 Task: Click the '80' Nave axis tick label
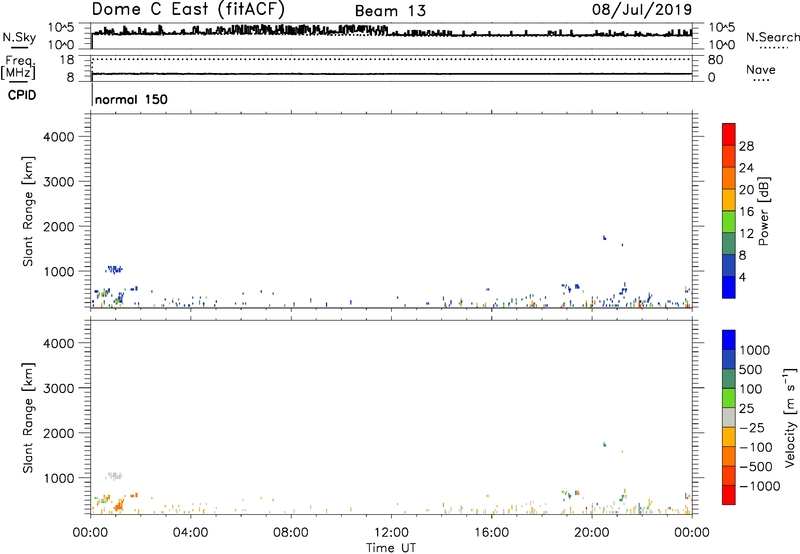tap(715, 60)
